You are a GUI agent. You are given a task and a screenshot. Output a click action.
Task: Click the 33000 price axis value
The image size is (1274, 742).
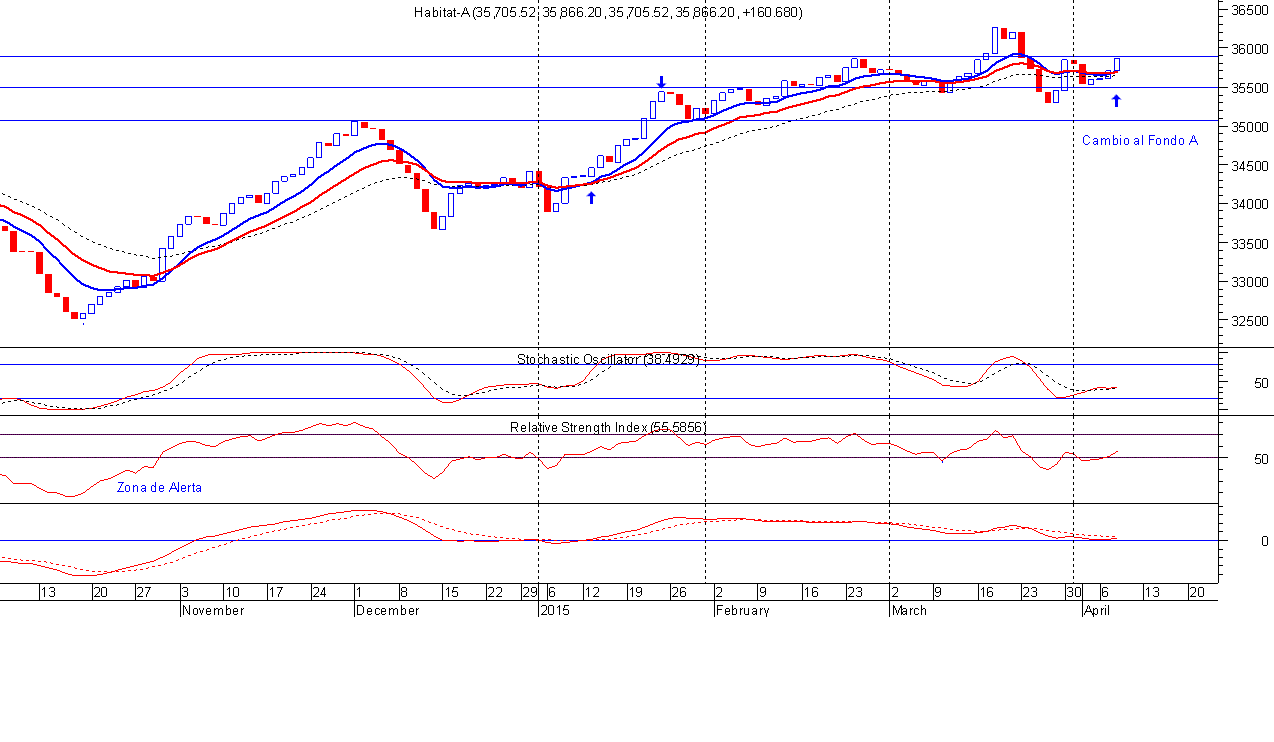click(1249, 282)
